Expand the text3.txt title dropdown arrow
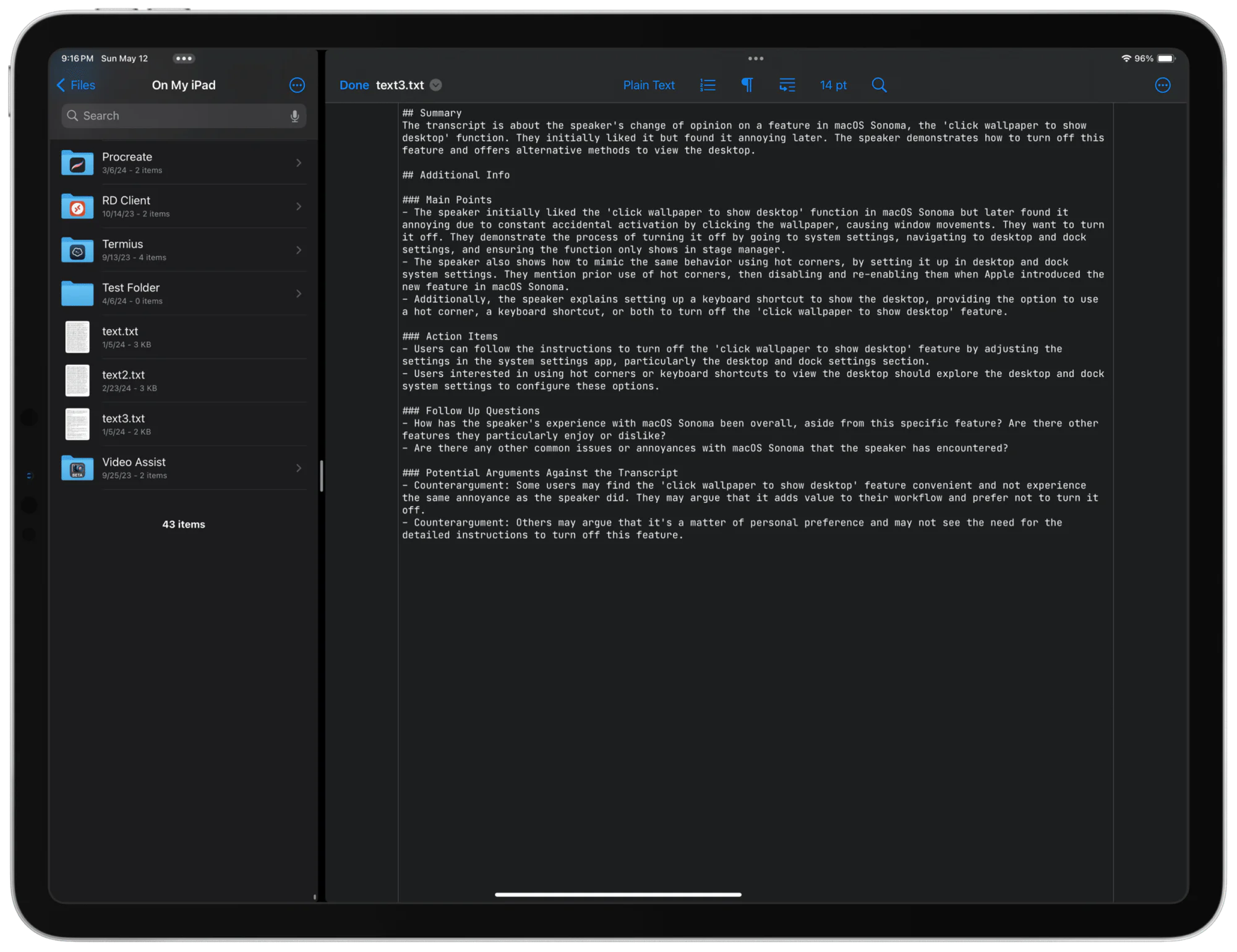The image size is (1237, 952). tap(436, 85)
